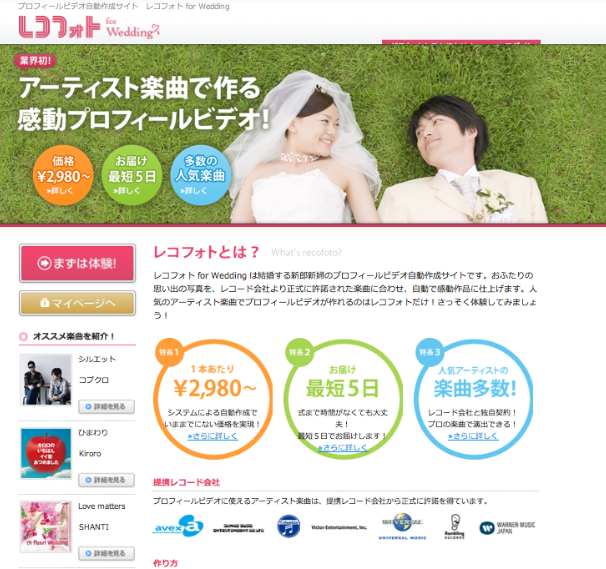Click the Love matters song title
Image resolution: width=606 pixels, height=569 pixels.
tap(102, 506)
